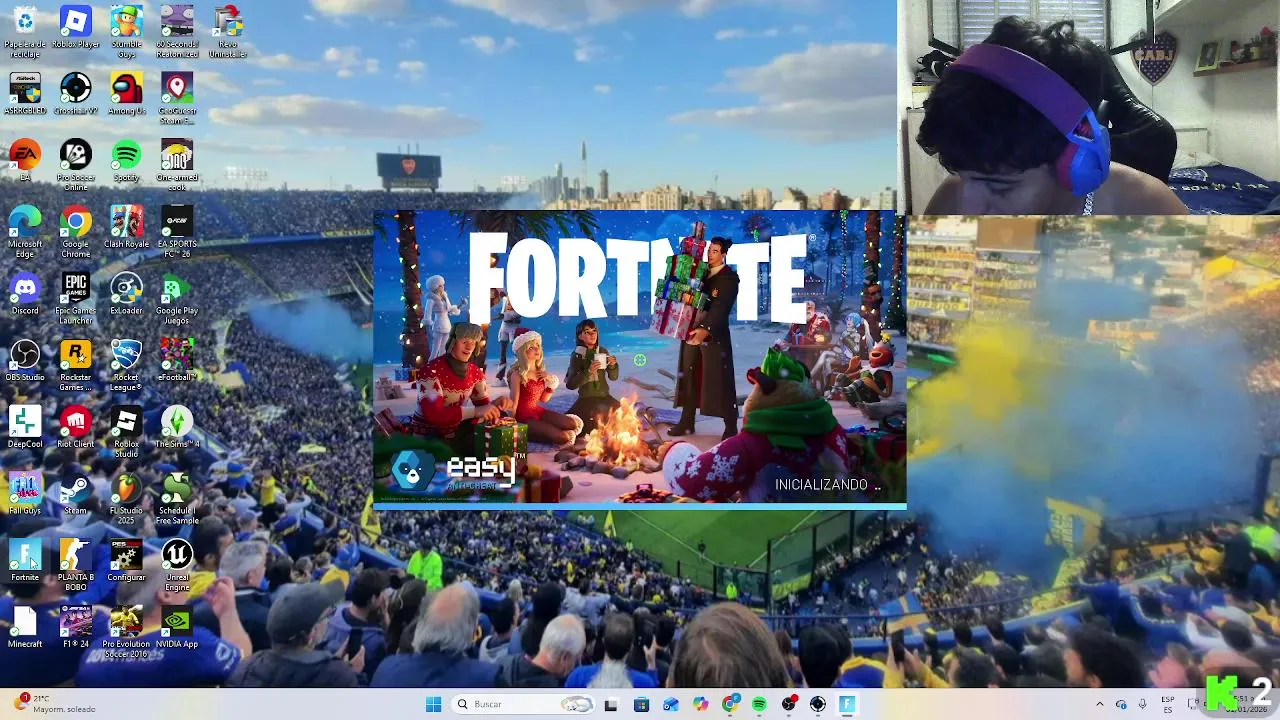Screen dimensions: 1280x720
Task: Select the 60 Seconds! Reatomized icon
Action: pos(177,31)
